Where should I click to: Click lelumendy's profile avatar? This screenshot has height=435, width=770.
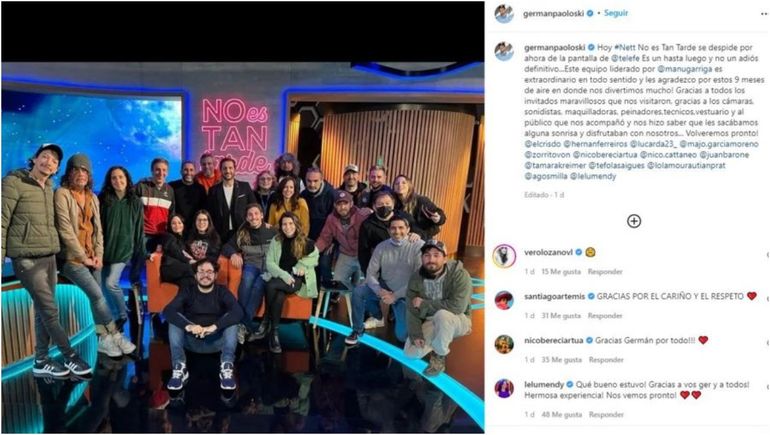(x=504, y=388)
